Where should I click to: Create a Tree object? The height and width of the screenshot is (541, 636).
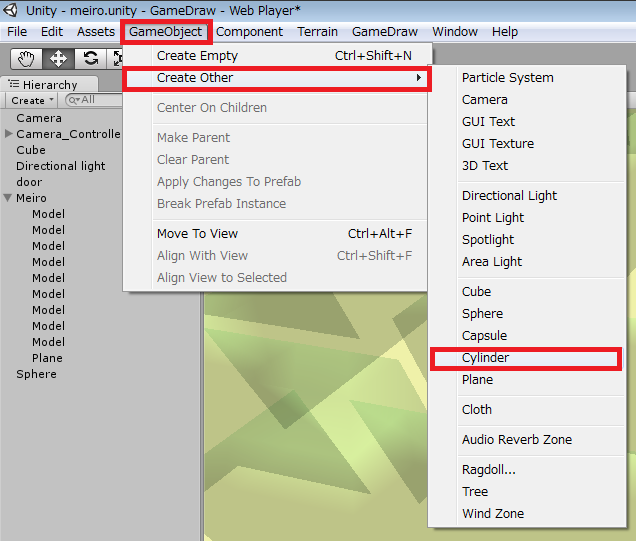tap(527, 492)
